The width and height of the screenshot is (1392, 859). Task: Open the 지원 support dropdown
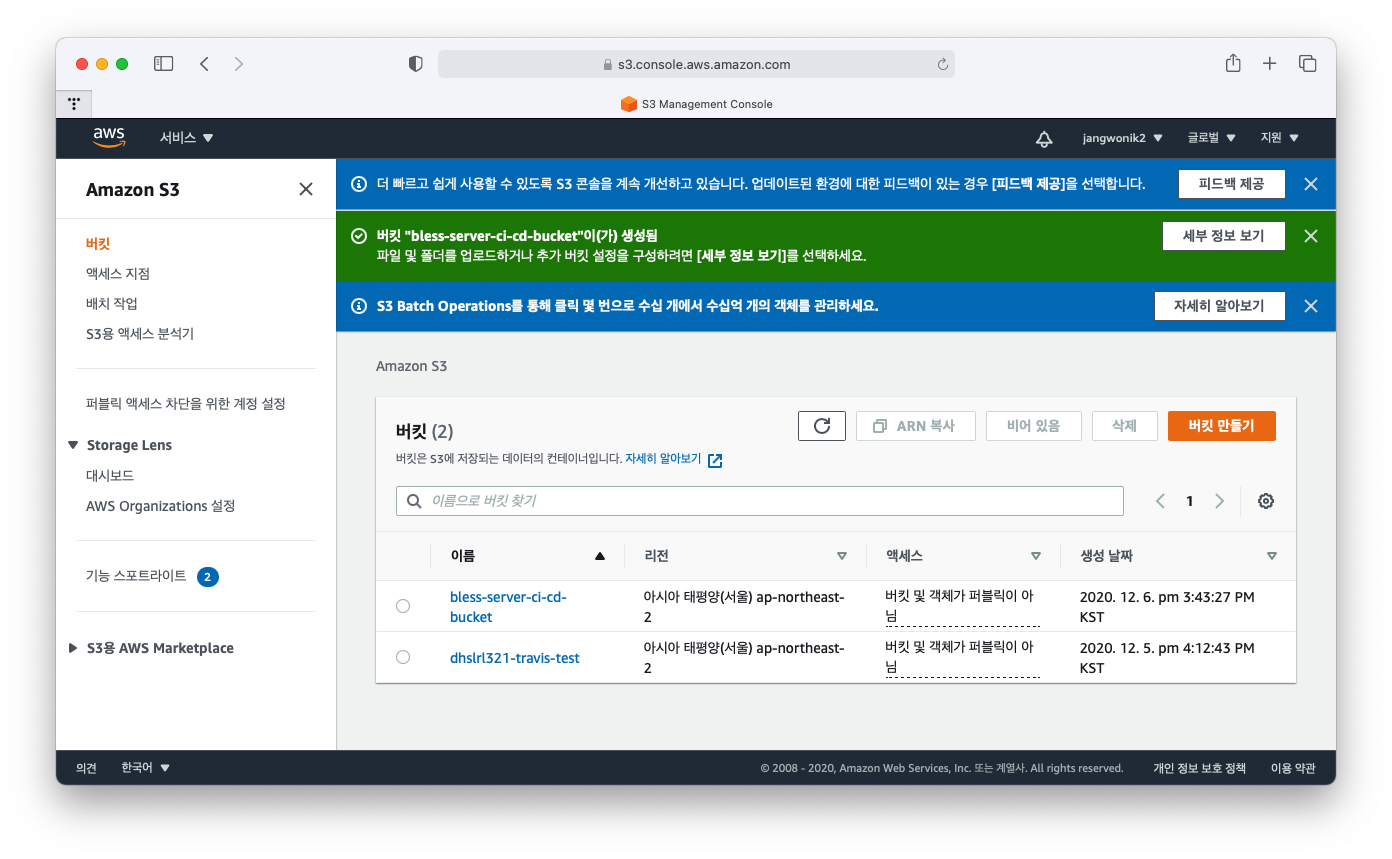pos(1280,138)
